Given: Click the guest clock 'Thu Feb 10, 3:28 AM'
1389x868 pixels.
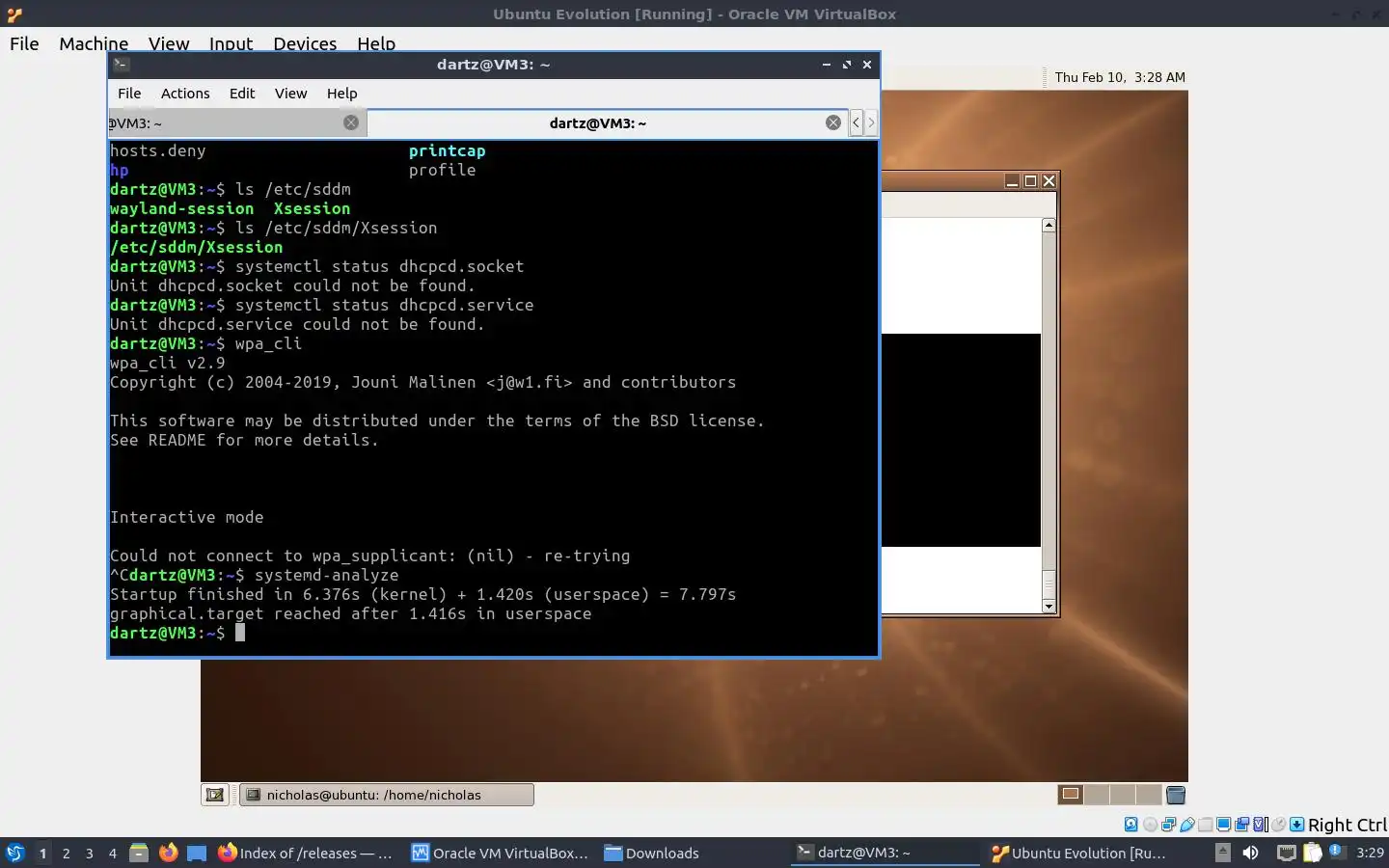Looking at the screenshot, I should click(1120, 77).
